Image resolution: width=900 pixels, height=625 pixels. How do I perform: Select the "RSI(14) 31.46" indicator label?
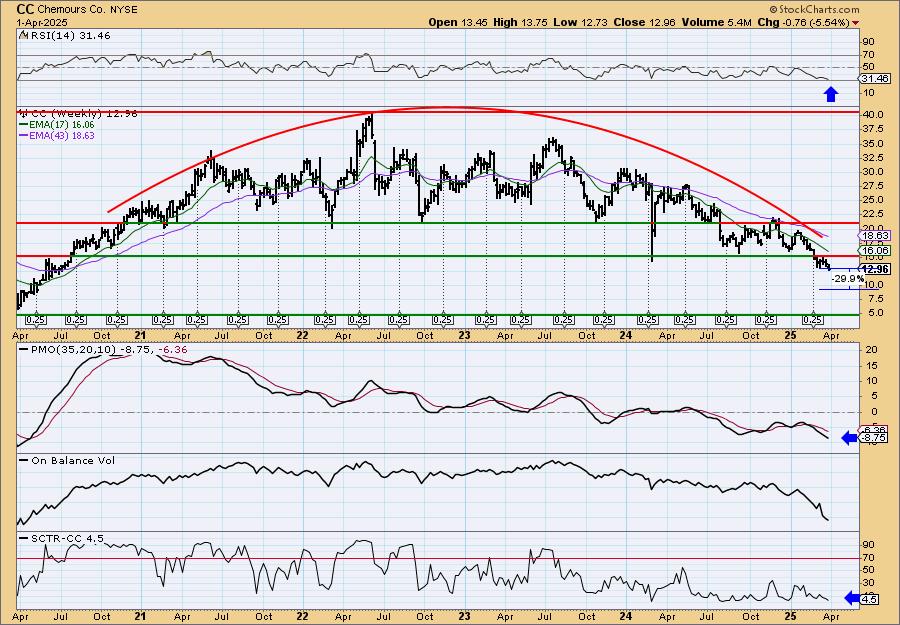[x=69, y=36]
